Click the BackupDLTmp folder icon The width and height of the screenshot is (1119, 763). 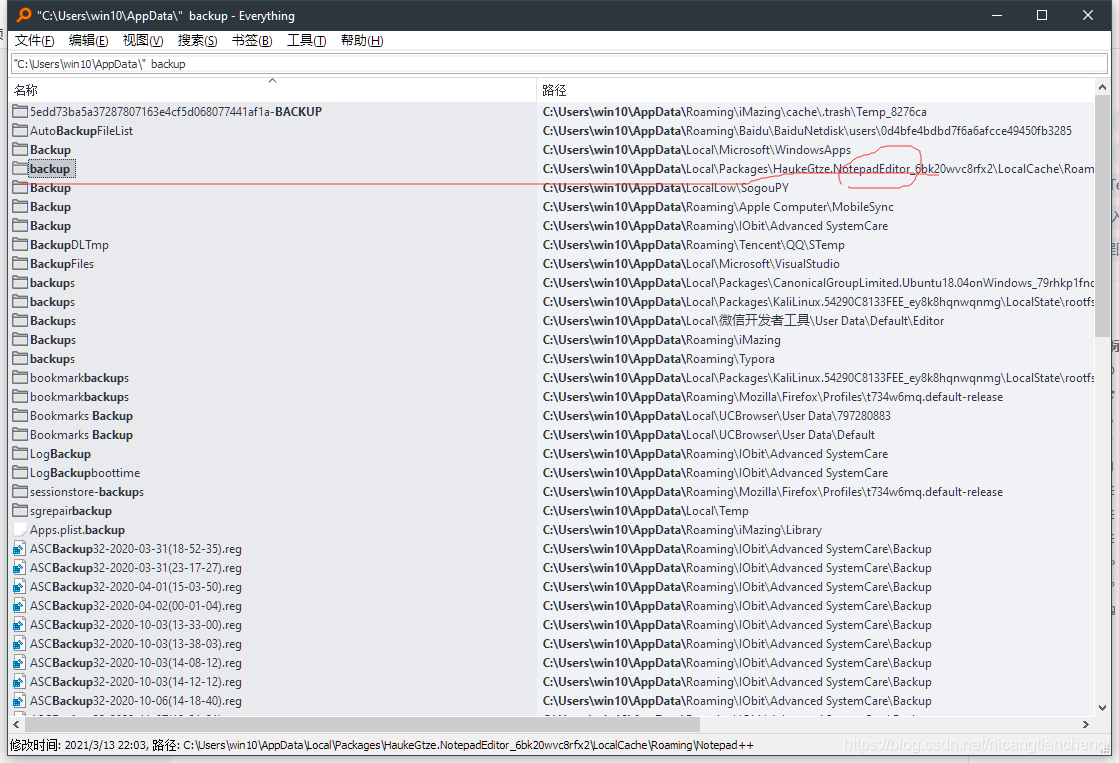tap(20, 244)
